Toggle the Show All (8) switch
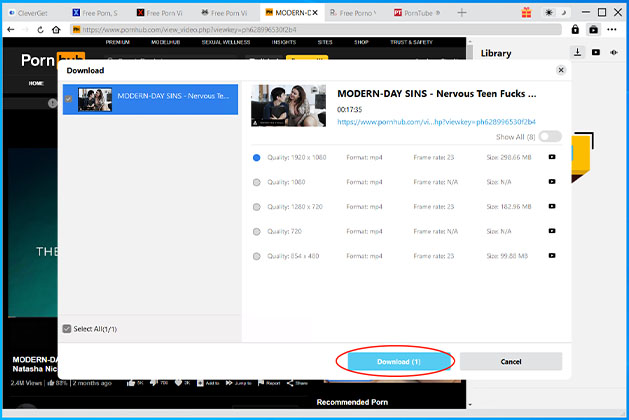 click(550, 136)
